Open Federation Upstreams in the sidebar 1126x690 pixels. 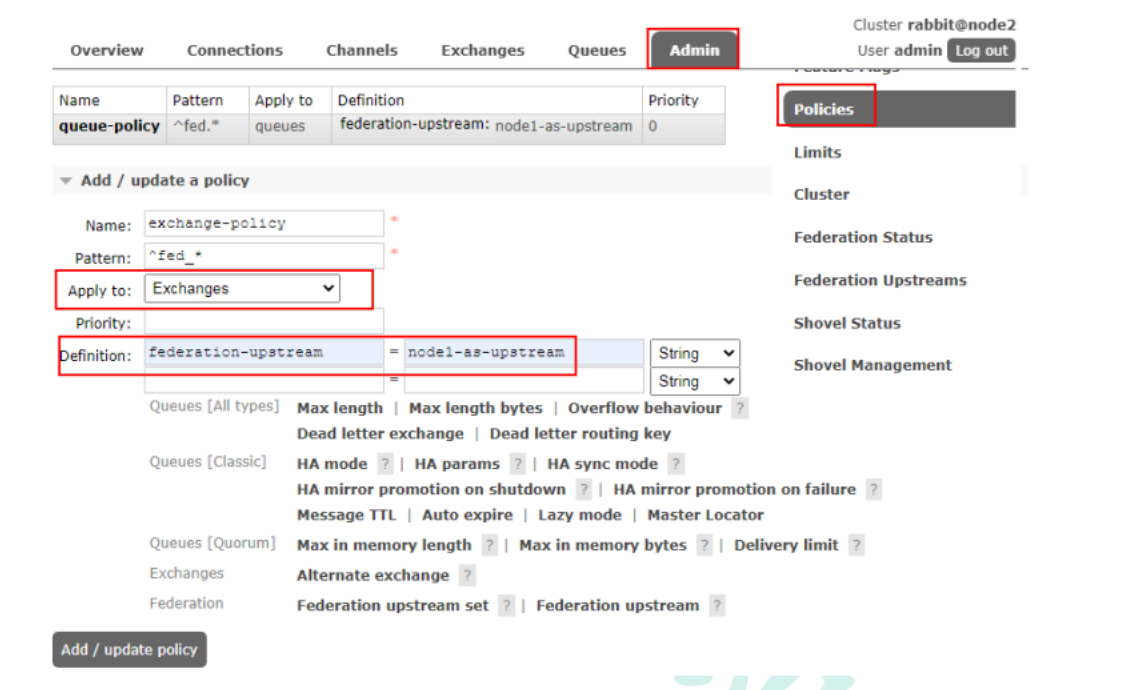tap(880, 280)
